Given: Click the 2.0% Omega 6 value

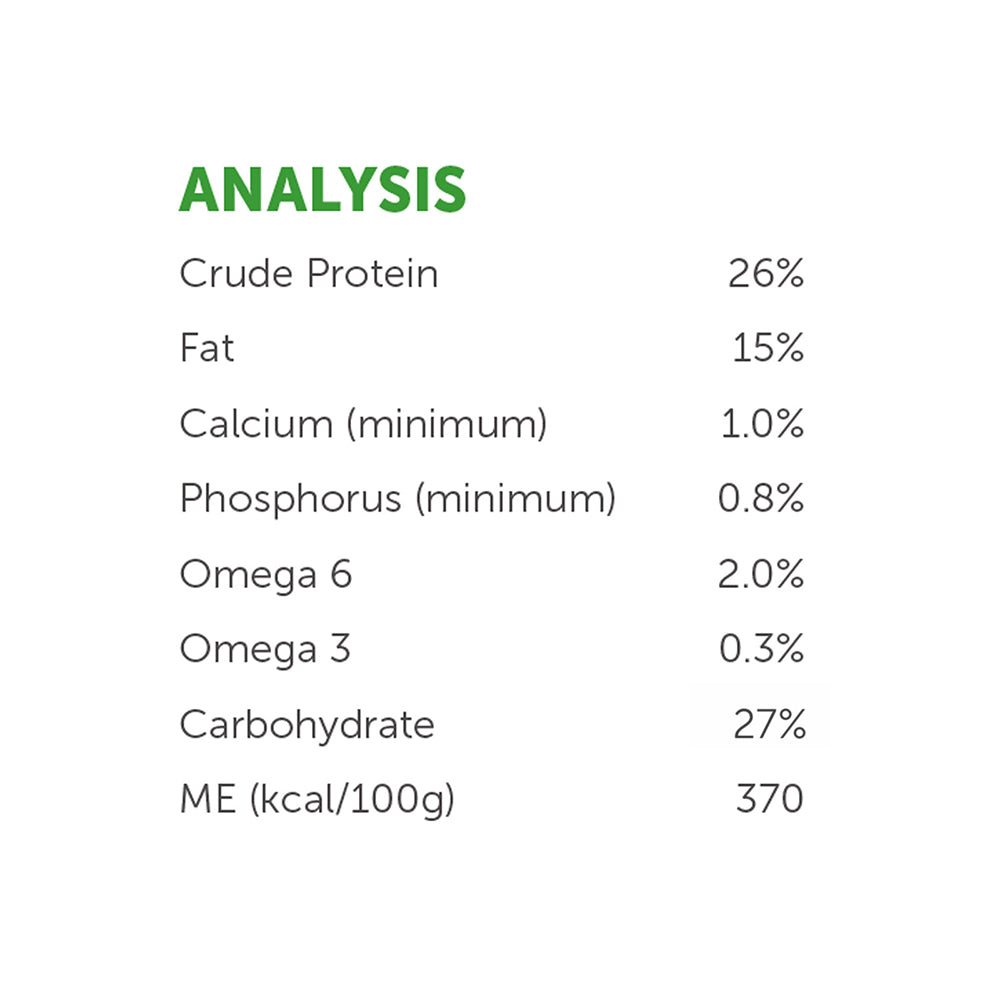Looking at the screenshot, I should tap(761, 575).
